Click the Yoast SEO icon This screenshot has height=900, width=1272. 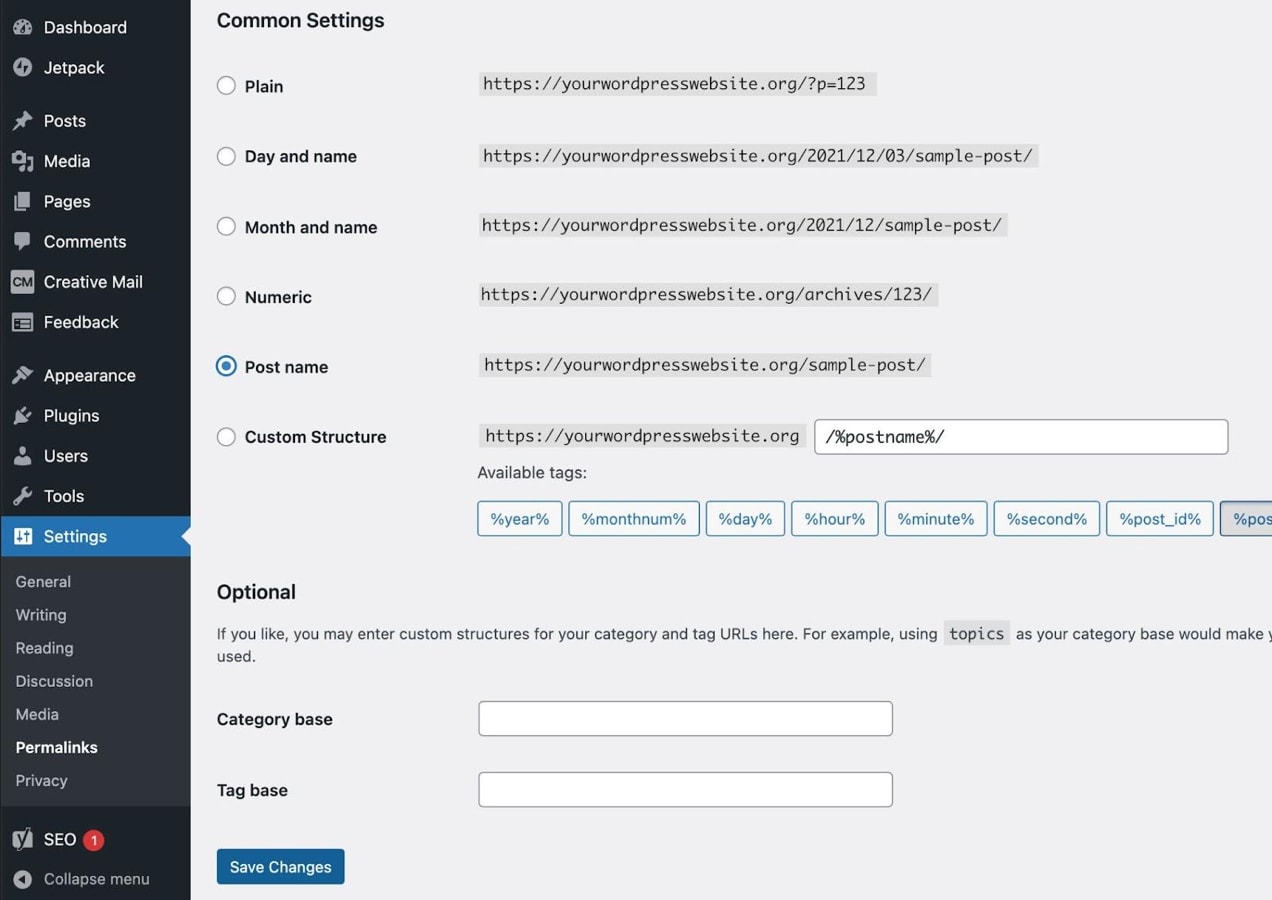[22, 839]
